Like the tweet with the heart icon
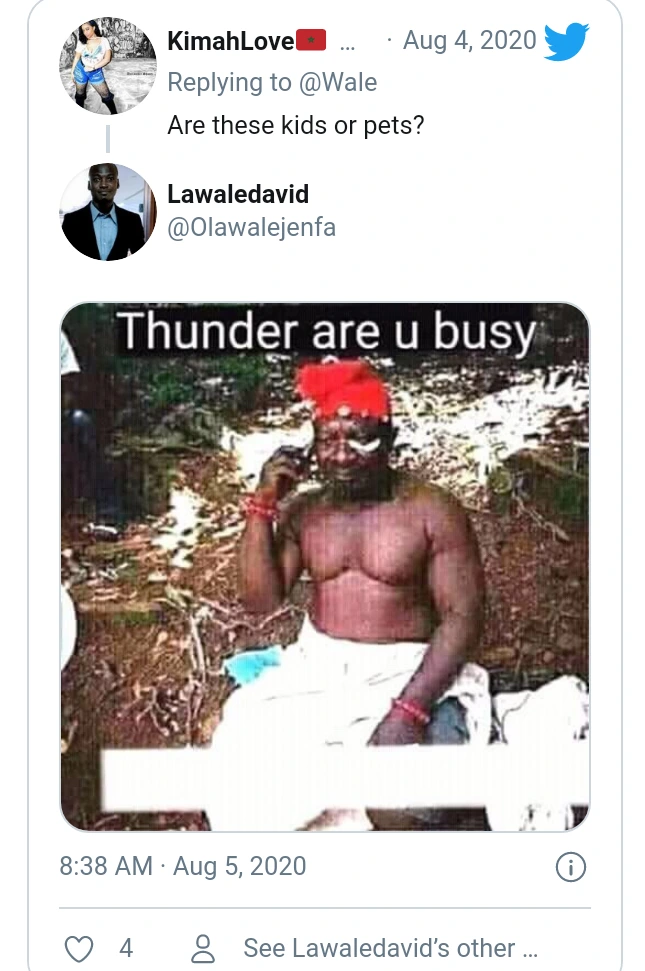 (79, 948)
